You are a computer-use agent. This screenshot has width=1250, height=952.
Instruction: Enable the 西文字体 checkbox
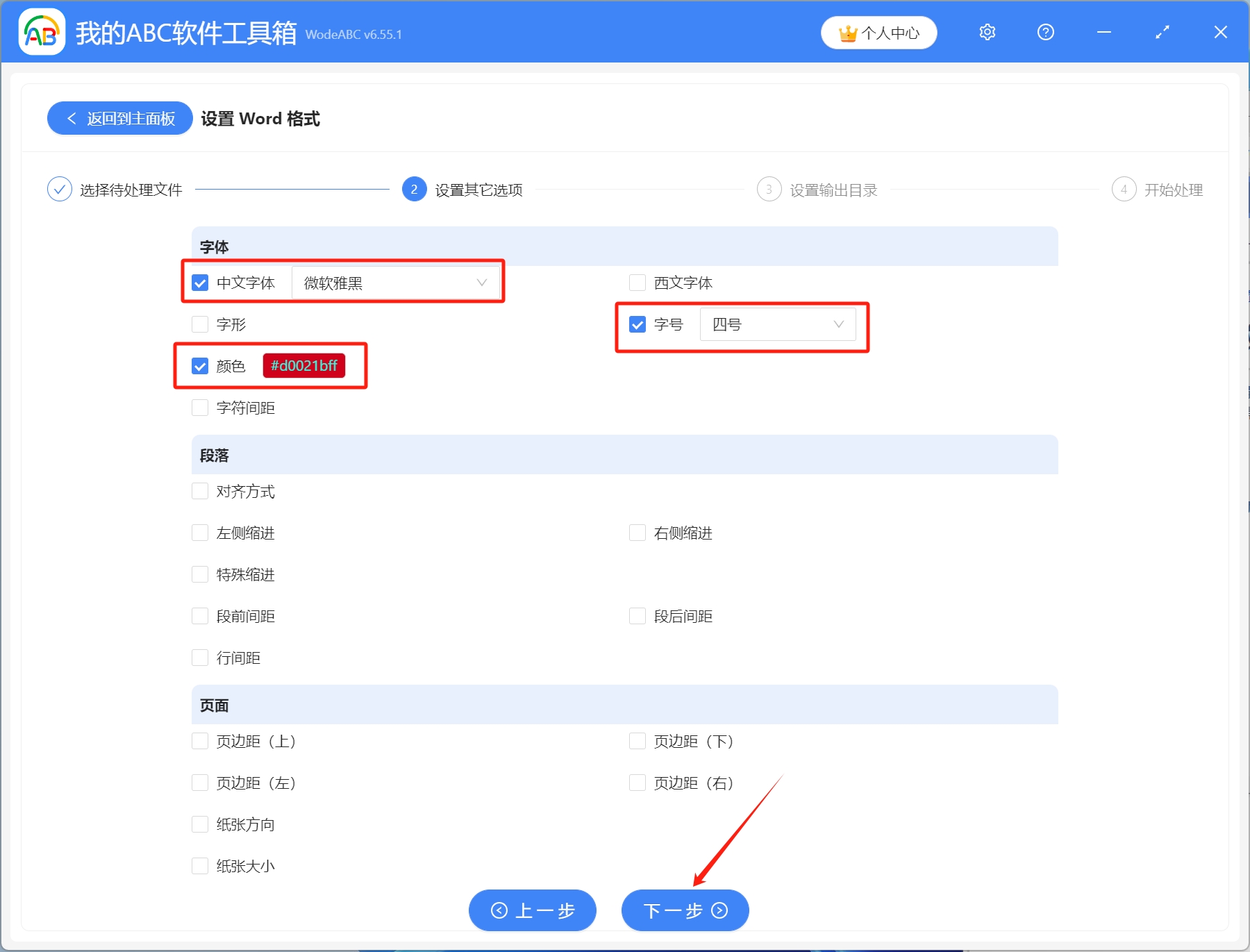coord(637,282)
